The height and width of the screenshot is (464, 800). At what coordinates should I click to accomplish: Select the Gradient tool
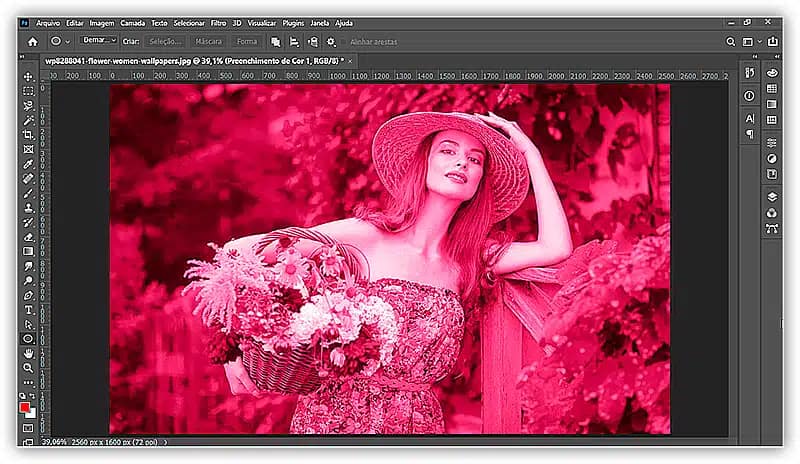[28, 252]
